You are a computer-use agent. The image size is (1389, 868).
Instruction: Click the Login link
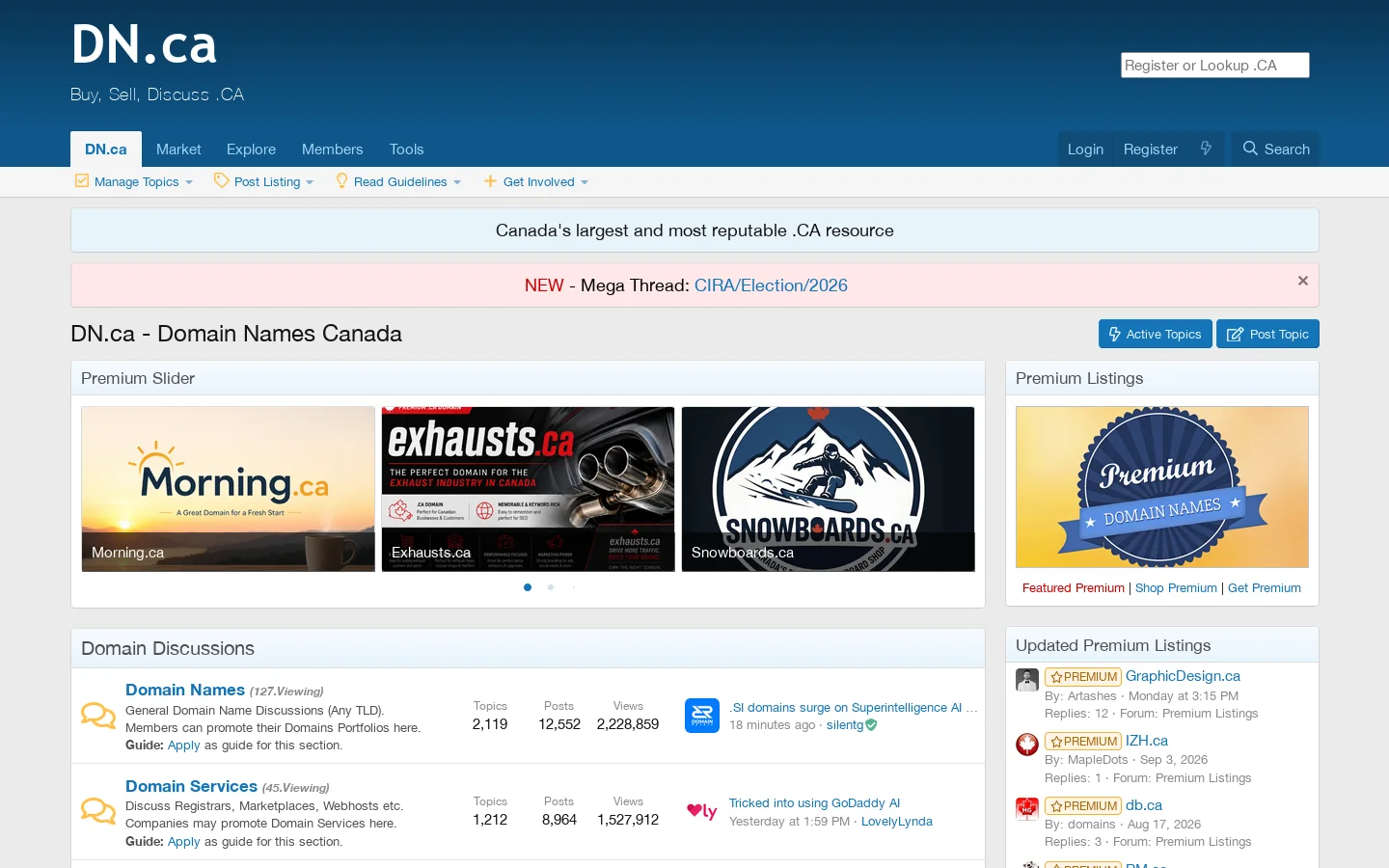click(x=1085, y=149)
